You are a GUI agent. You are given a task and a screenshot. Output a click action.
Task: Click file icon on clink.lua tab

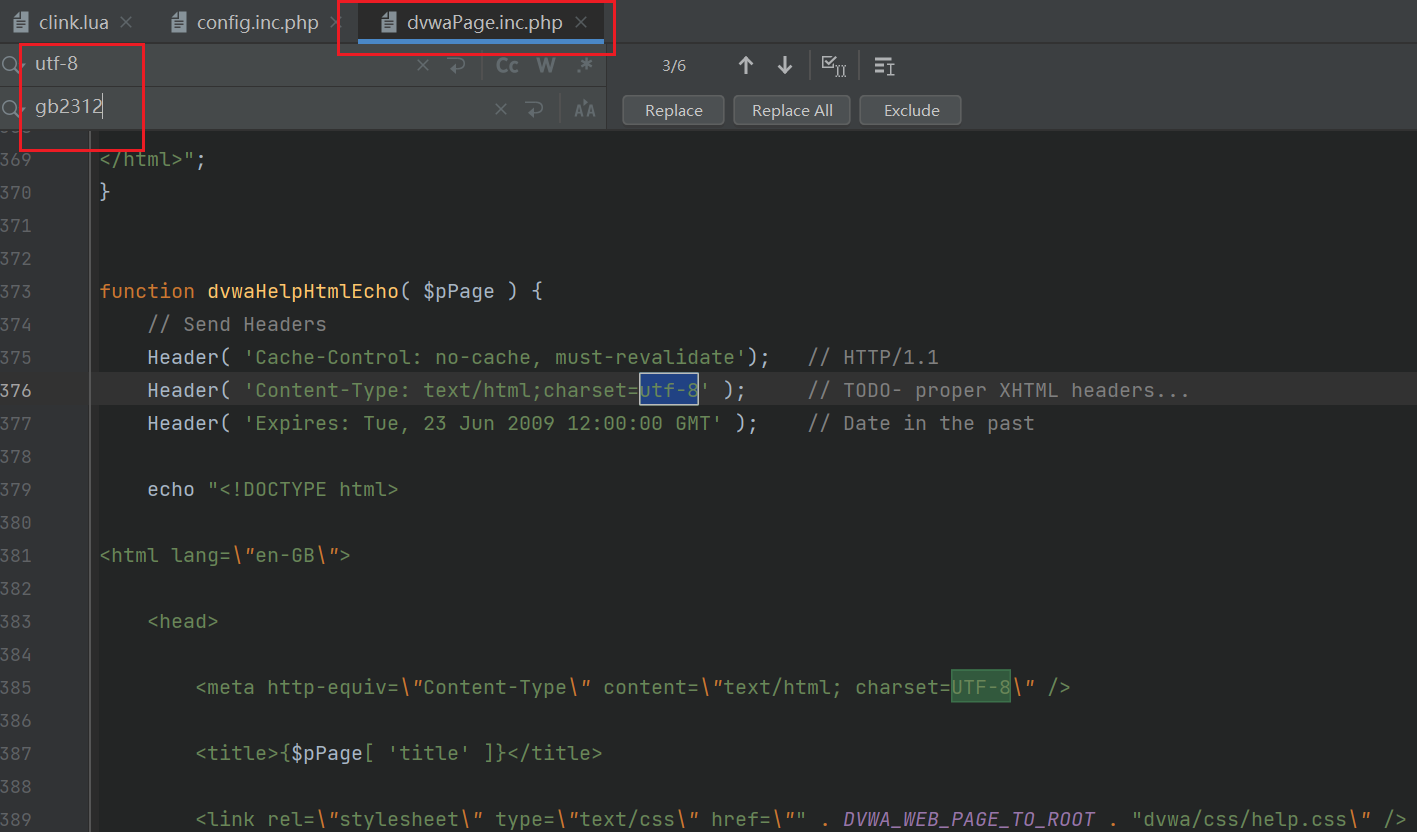(x=21, y=22)
